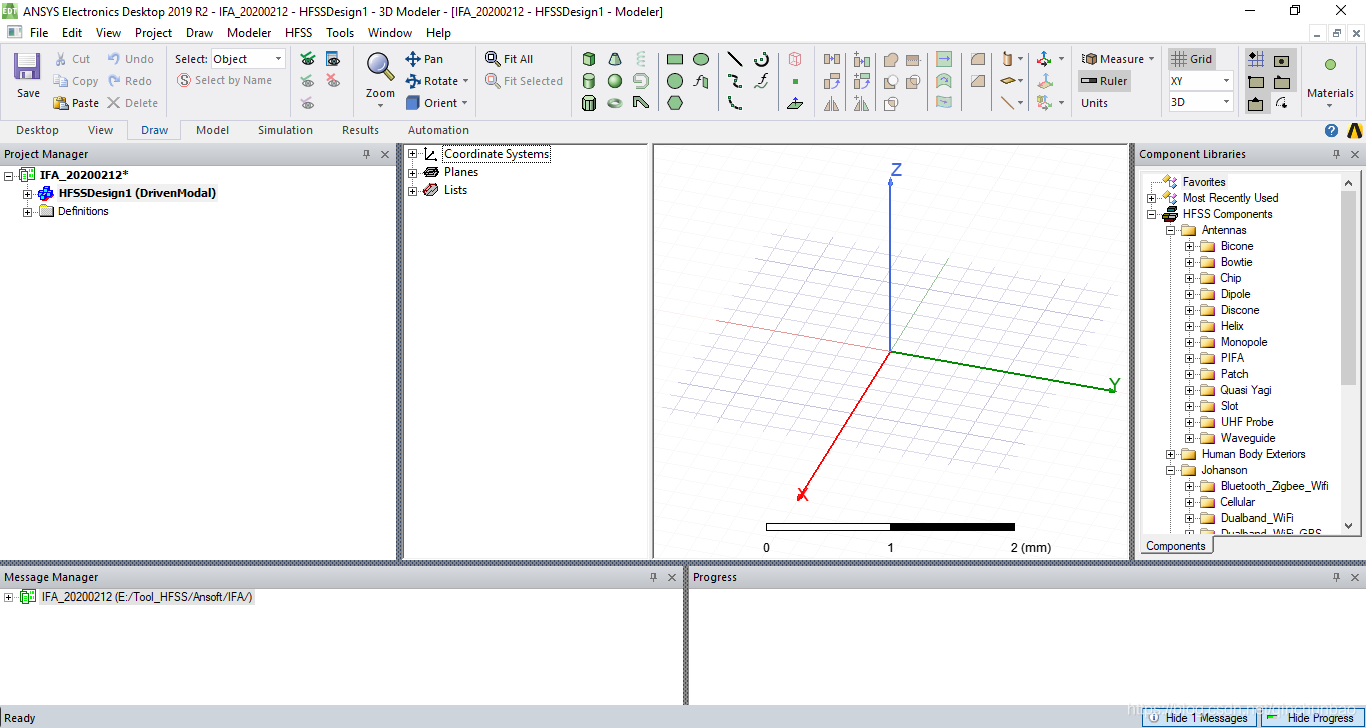Expand the Coordinate Systems tree node
Image resolution: width=1366 pixels, height=728 pixels.
[x=412, y=154]
